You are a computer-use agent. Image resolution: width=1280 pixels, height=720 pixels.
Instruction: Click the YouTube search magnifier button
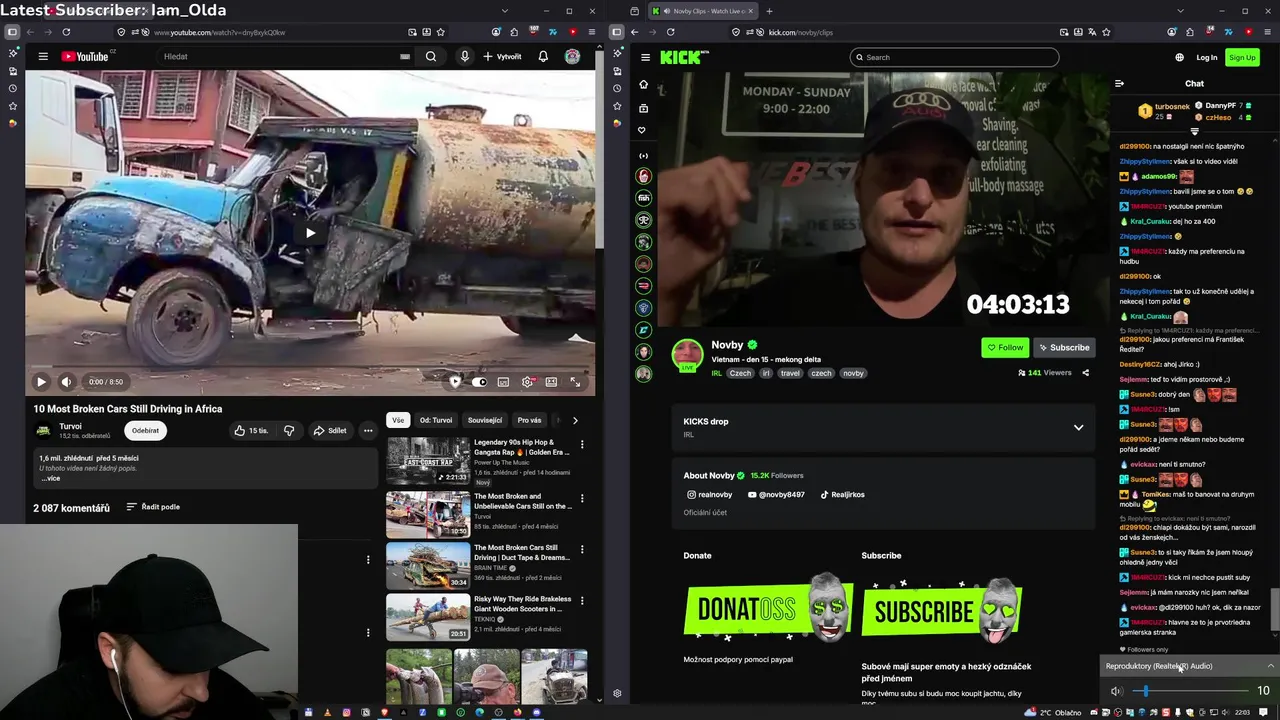[431, 57]
